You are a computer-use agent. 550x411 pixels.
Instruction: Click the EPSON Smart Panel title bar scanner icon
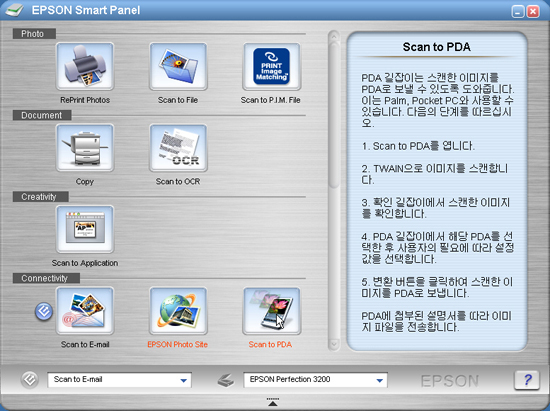[x=14, y=11]
